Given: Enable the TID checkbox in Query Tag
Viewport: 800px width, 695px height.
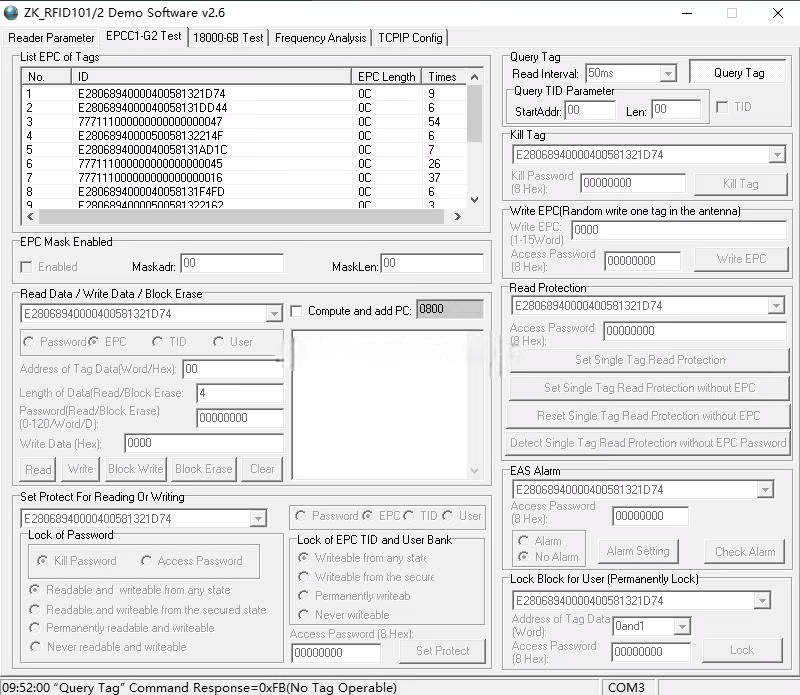Looking at the screenshot, I should coord(722,107).
